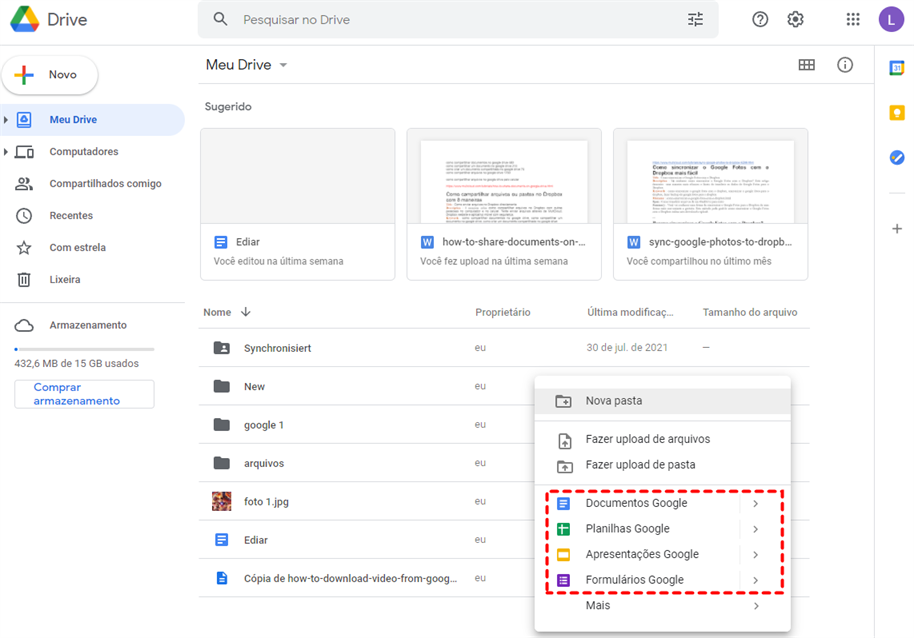This screenshot has height=638, width=914.
Task: Click the Compartilhados comigo people icon
Action: pos(24,184)
